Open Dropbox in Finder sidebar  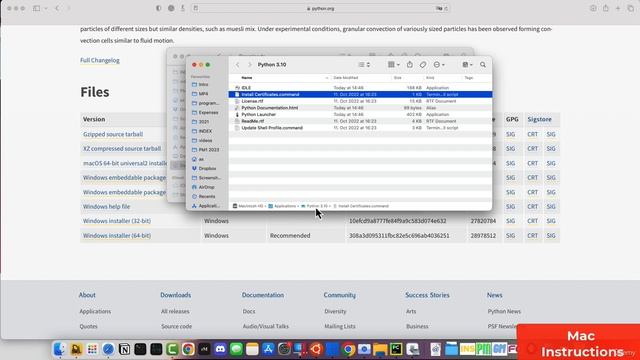coord(207,168)
